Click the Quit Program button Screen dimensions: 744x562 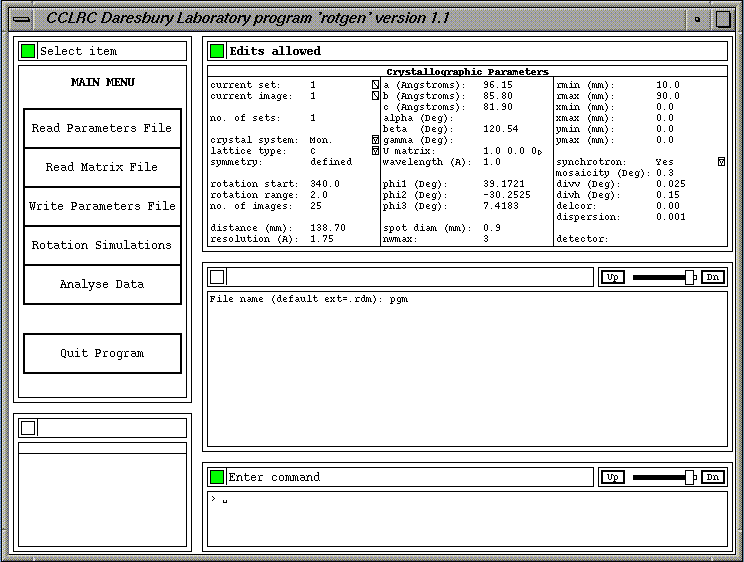[102, 354]
